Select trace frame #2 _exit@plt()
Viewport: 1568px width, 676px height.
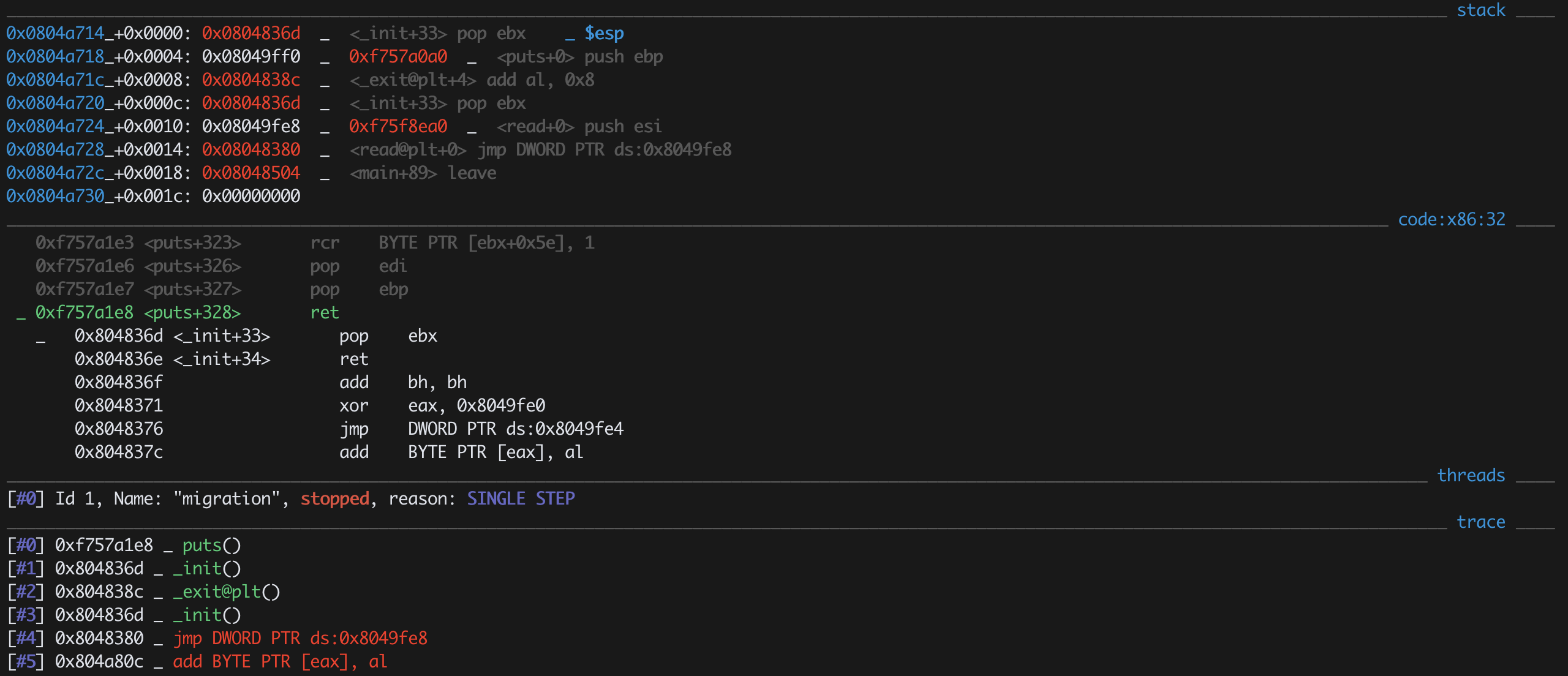point(144,591)
